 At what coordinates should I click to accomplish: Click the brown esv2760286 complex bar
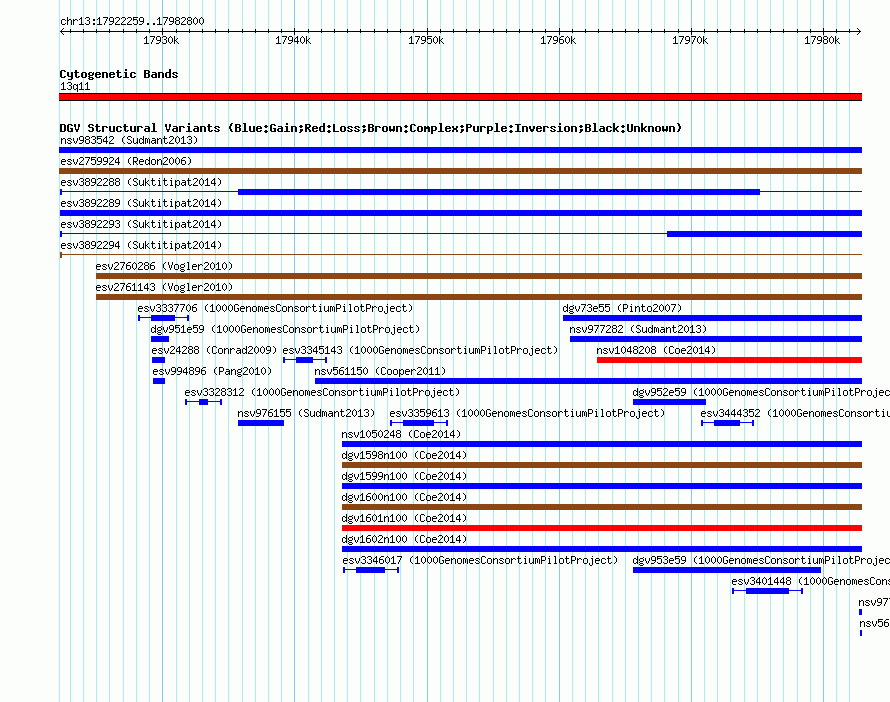tap(479, 276)
